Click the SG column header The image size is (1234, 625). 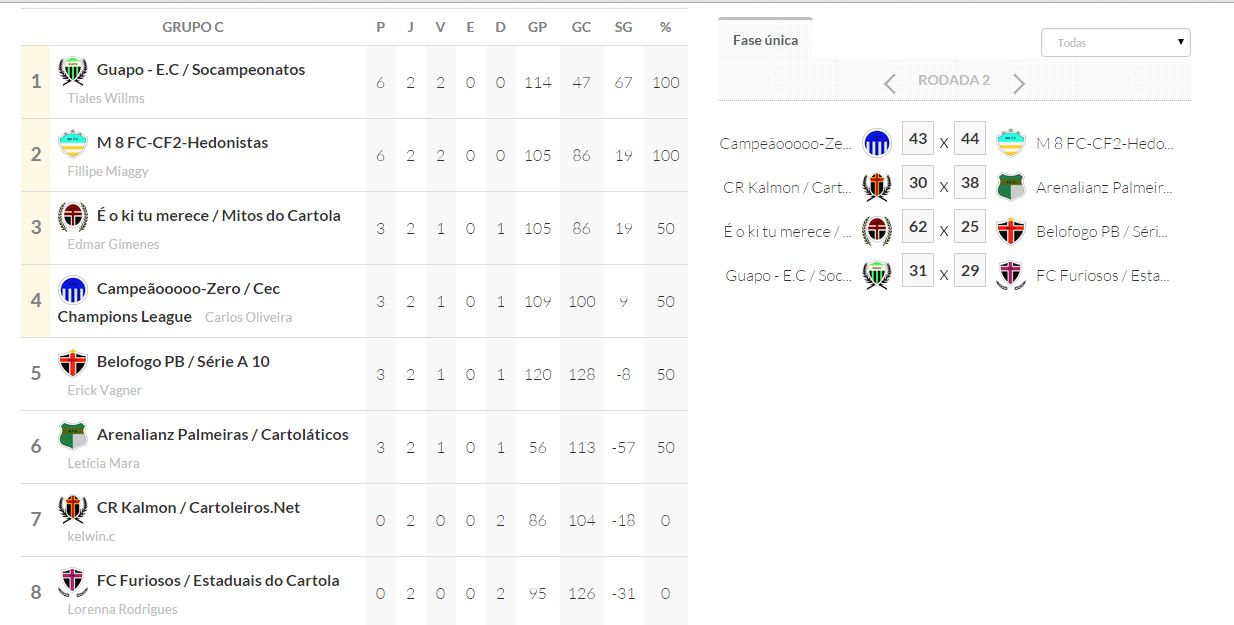(624, 27)
